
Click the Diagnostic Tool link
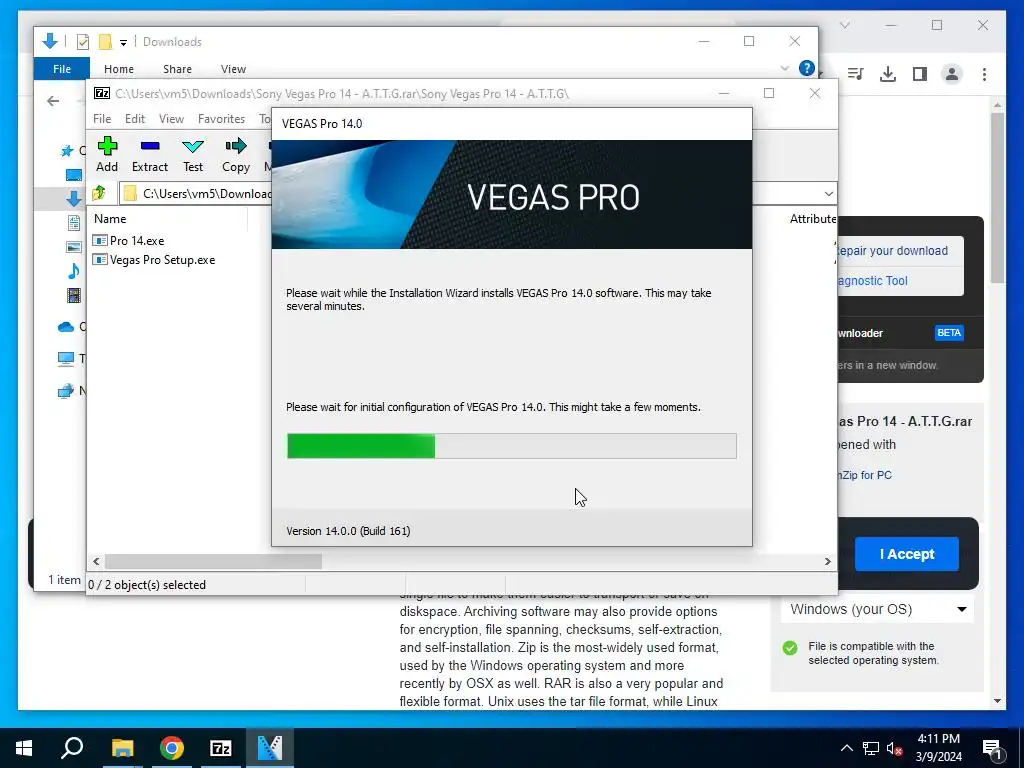(x=872, y=281)
